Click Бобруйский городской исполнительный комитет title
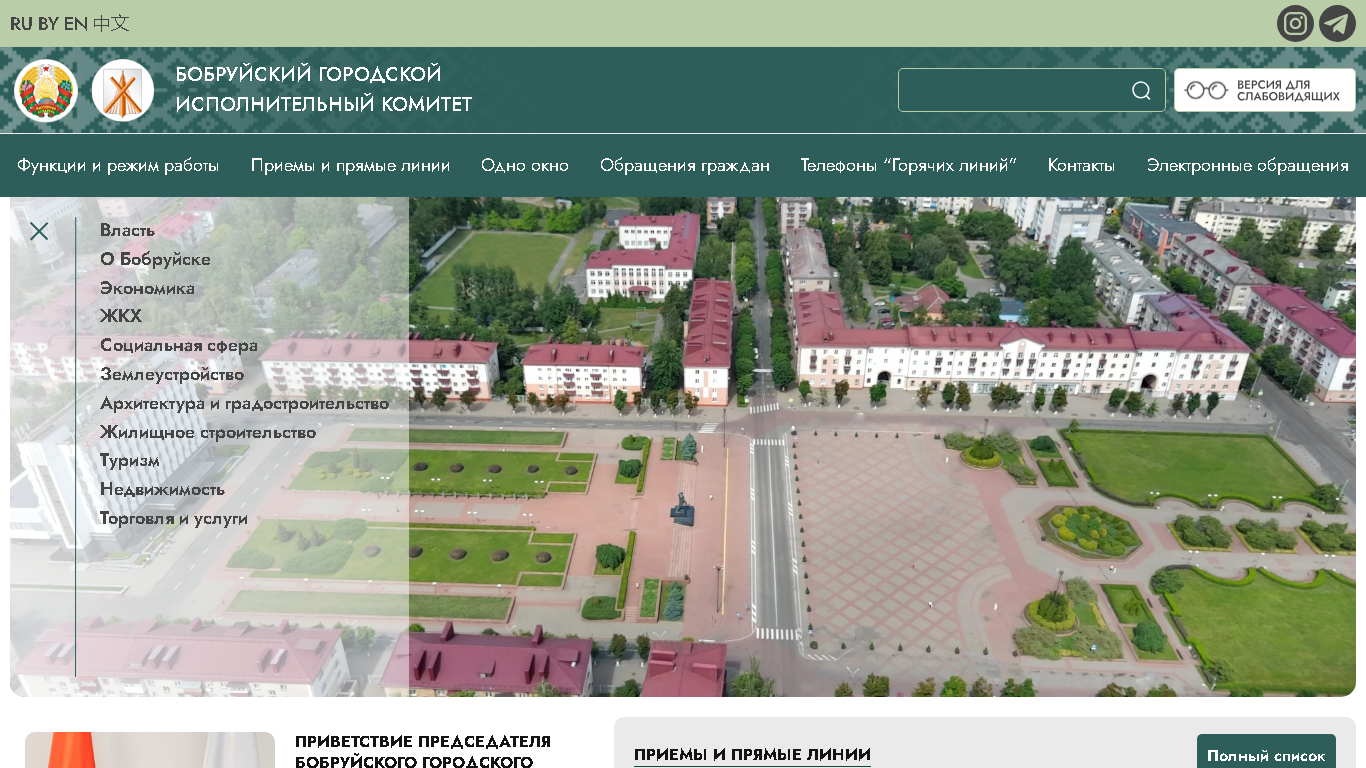This screenshot has height=768, width=1366. [x=324, y=89]
